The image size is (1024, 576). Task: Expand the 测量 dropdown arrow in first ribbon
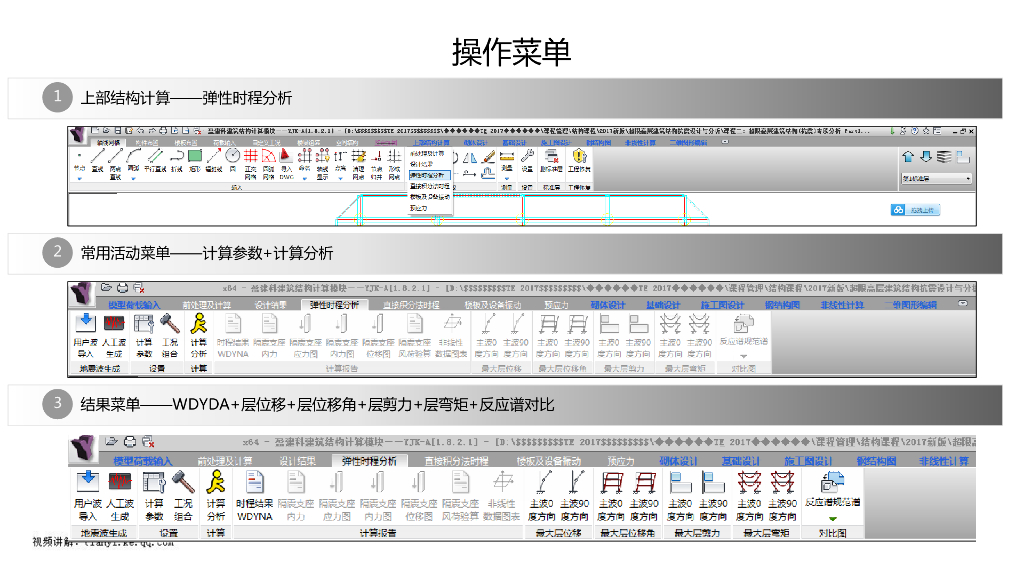507,178
